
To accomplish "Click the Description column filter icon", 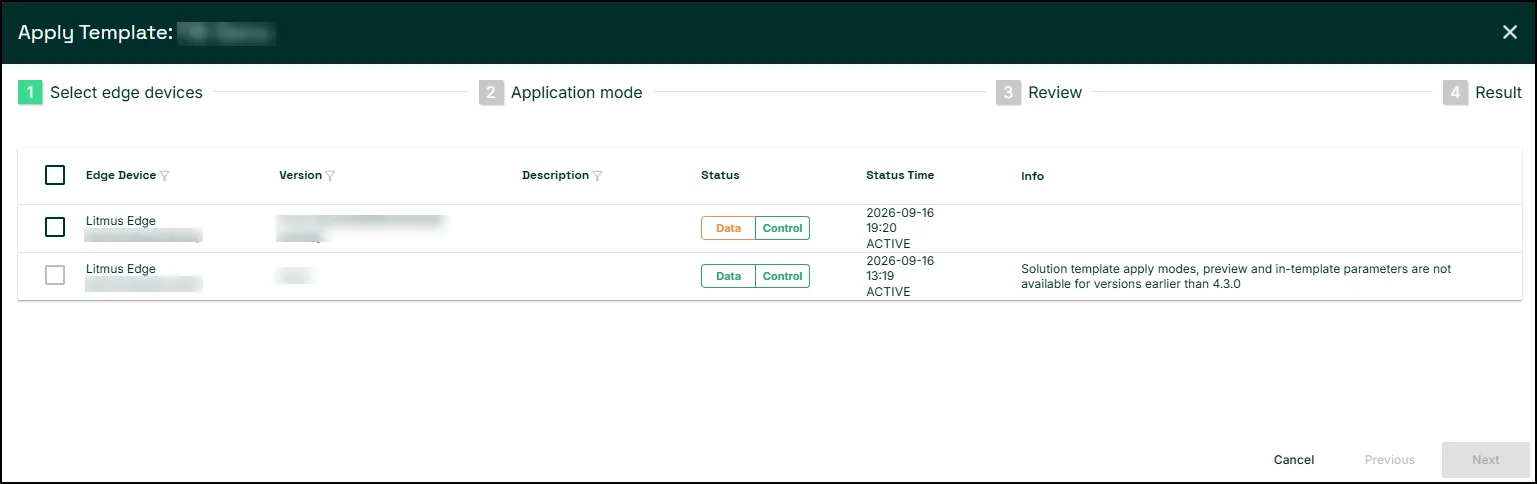I will [597, 176].
